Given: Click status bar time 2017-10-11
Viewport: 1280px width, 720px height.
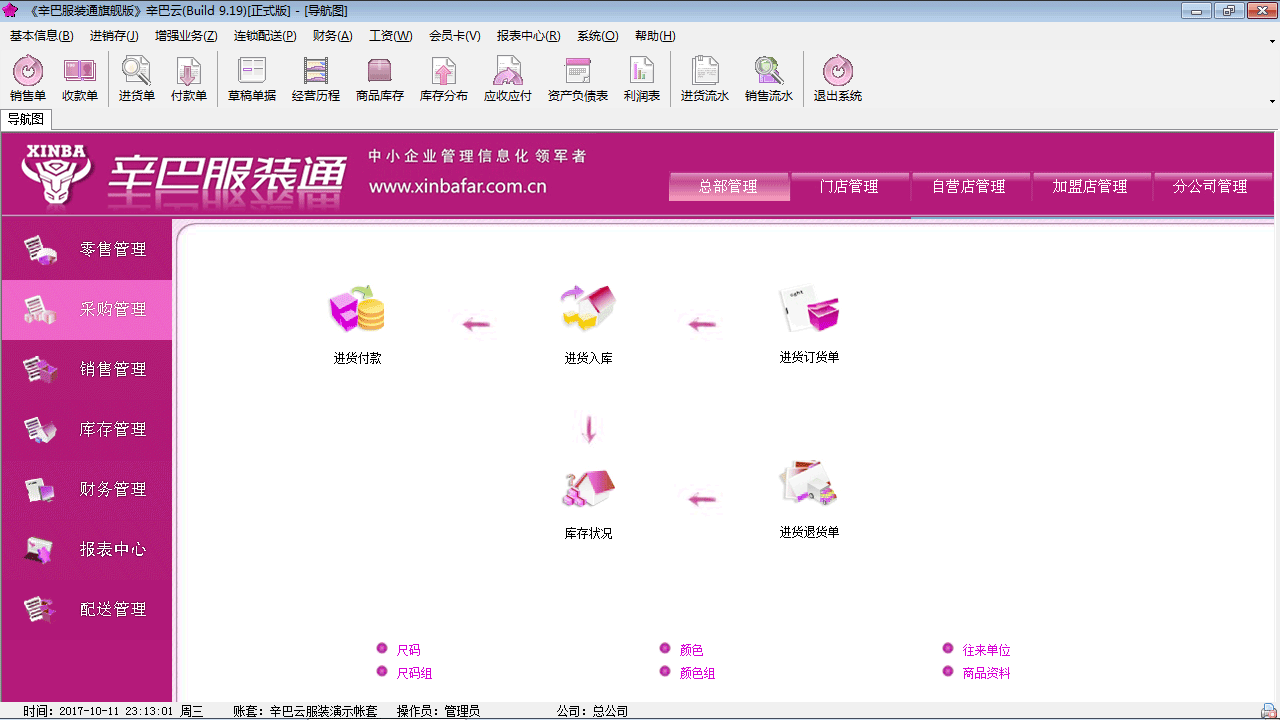Looking at the screenshot, I should [113, 711].
